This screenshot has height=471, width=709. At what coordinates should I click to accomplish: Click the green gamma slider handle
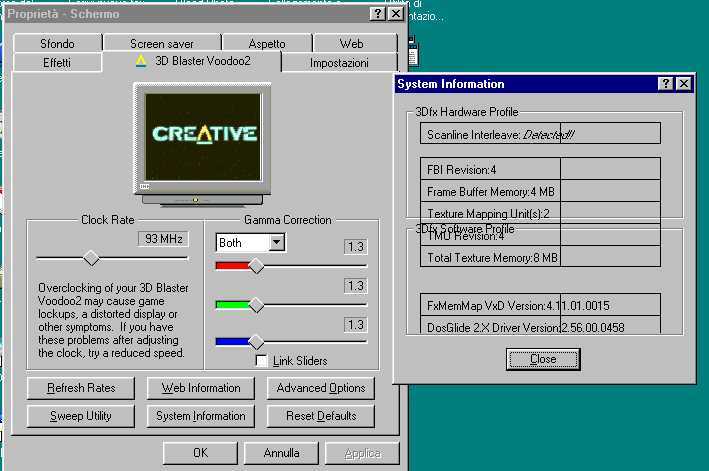256,305
